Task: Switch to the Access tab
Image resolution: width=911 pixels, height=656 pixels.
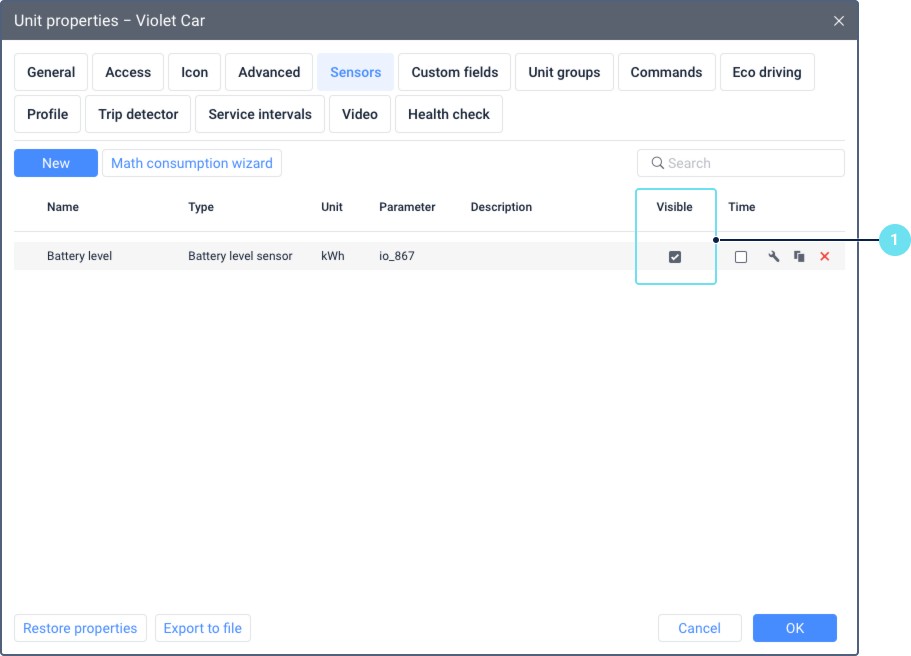Action: pyautogui.click(x=128, y=72)
